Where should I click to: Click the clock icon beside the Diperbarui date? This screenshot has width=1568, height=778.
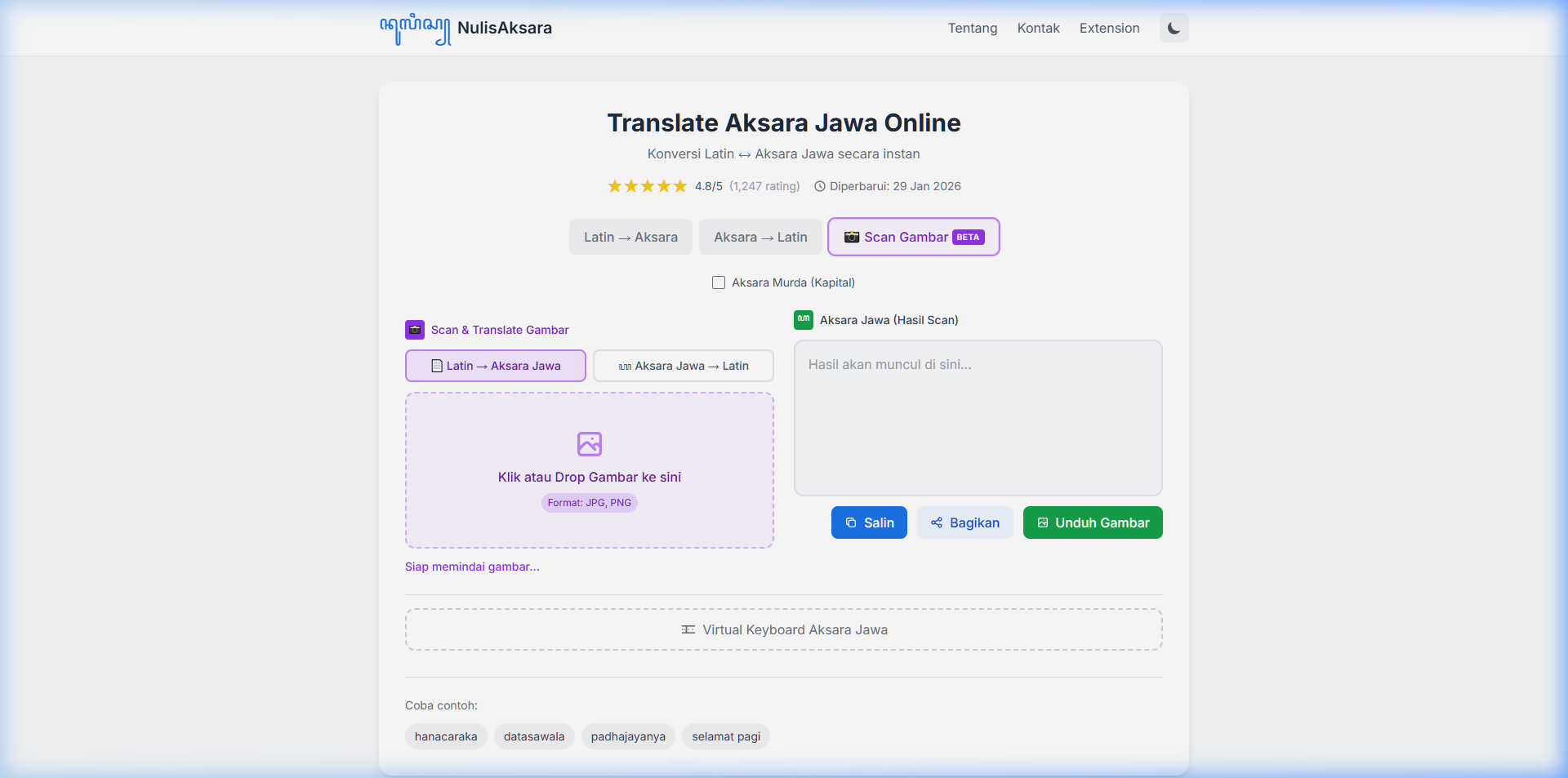click(x=820, y=186)
